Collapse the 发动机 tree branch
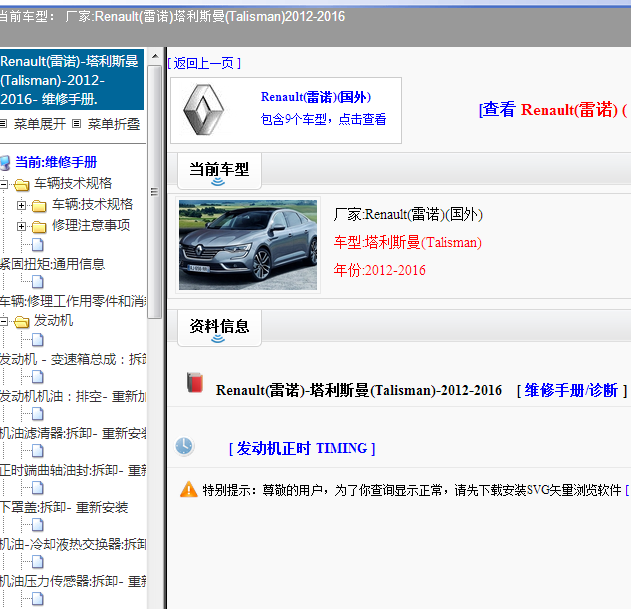 point(4,321)
